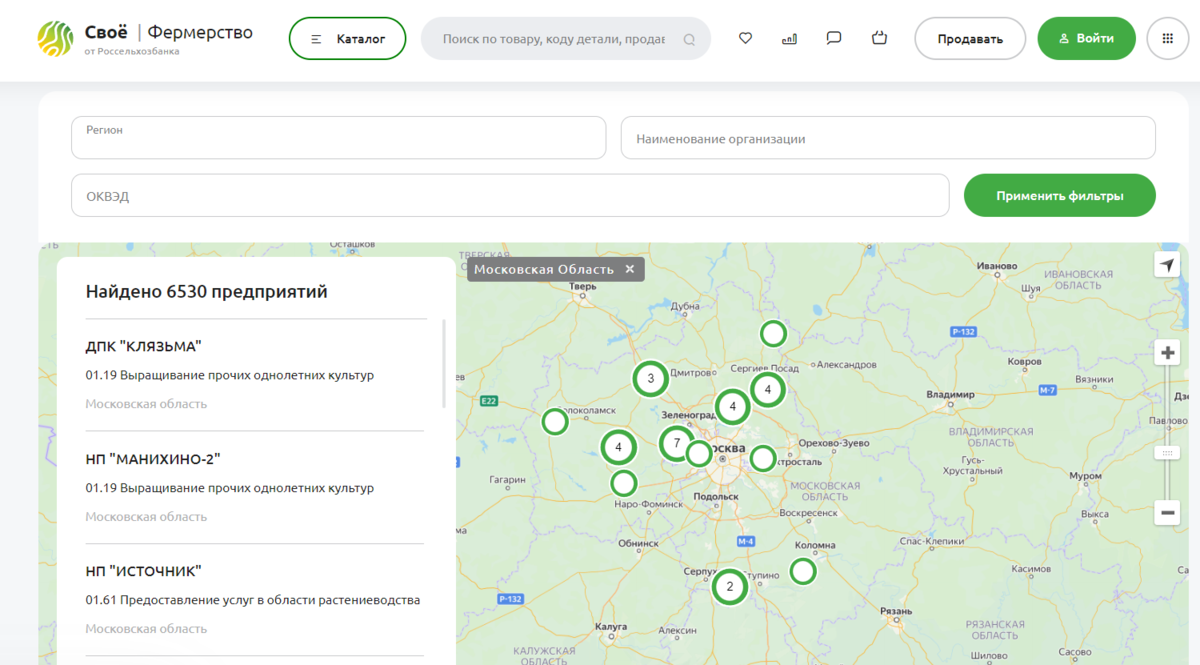The height and width of the screenshot is (665, 1200).
Task: Click the ОКВЭД filter field
Action: coord(510,195)
